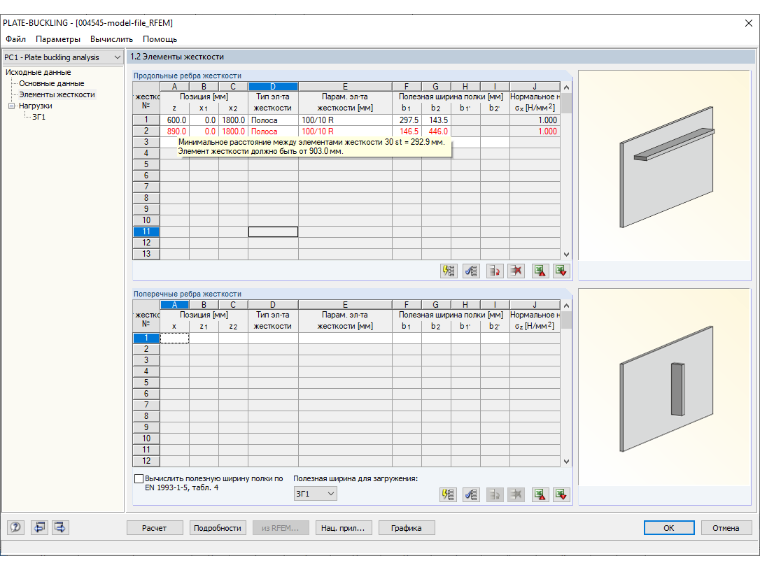Select column J header in longitudinal table
Viewport: 760px width, 570px height.
pyautogui.click(x=535, y=87)
